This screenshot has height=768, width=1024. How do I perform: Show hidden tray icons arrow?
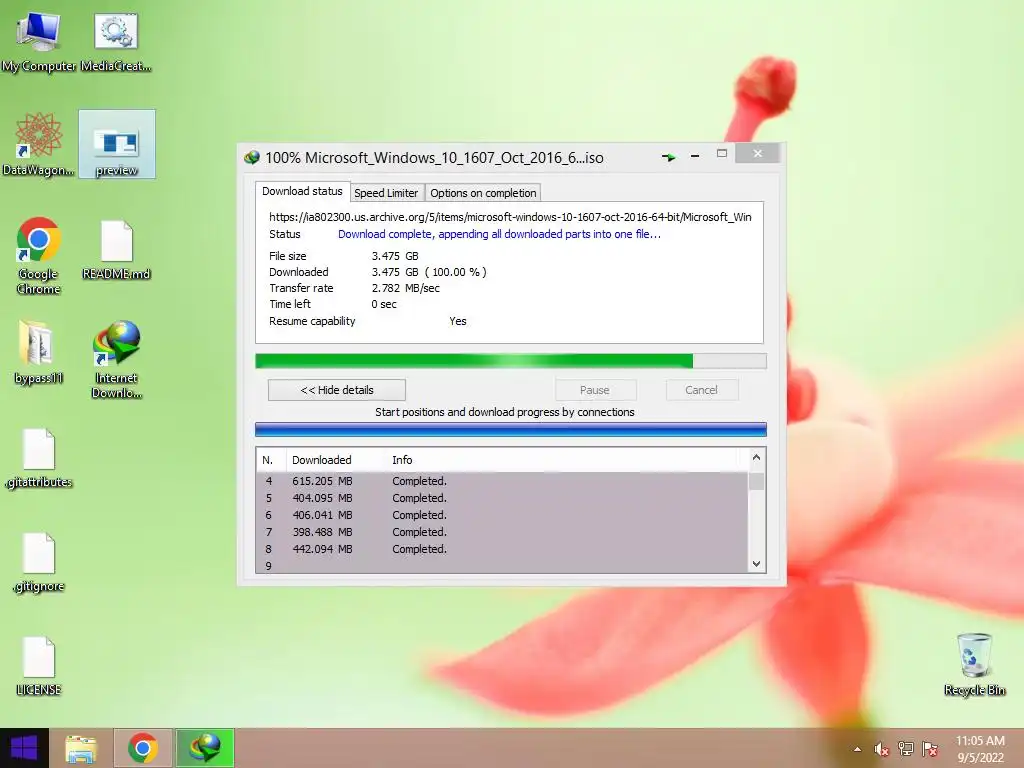pos(857,749)
